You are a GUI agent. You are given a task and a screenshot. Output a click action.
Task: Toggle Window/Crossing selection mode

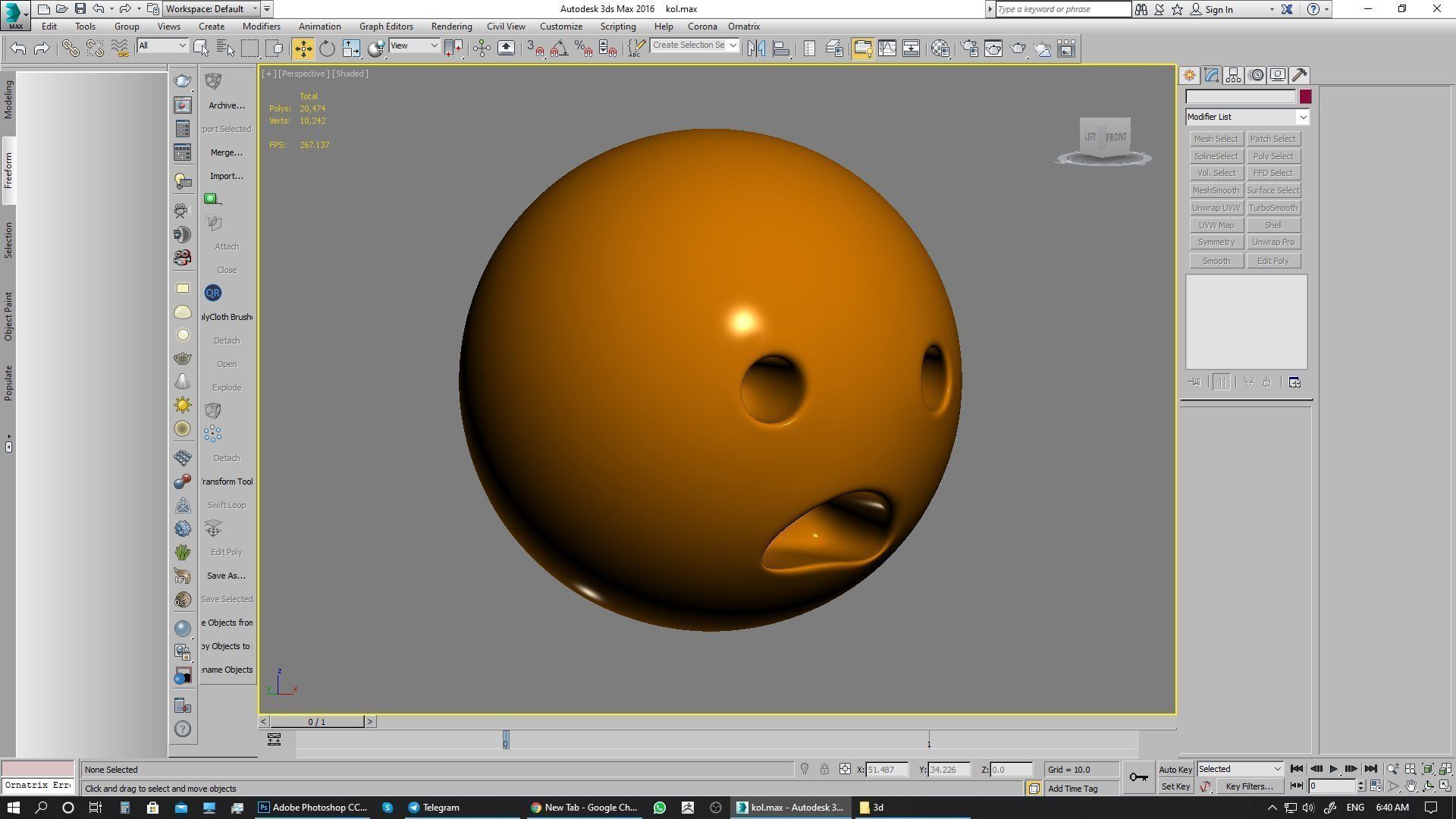pos(274,49)
